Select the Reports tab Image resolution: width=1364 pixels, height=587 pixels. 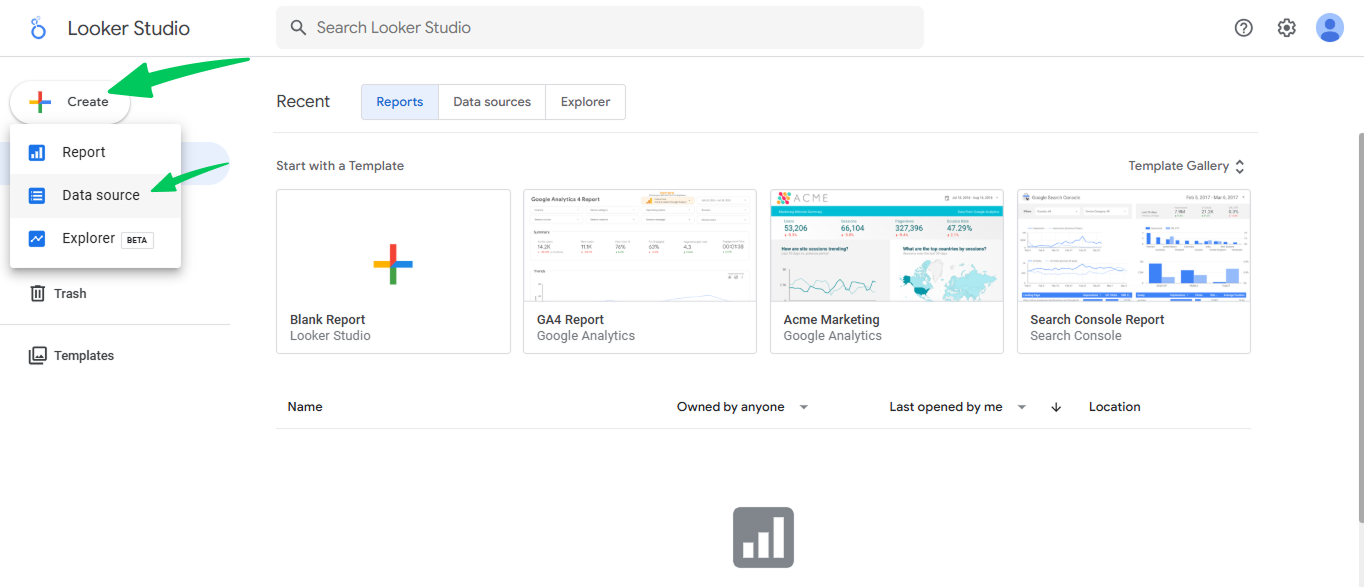pyautogui.click(x=399, y=101)
